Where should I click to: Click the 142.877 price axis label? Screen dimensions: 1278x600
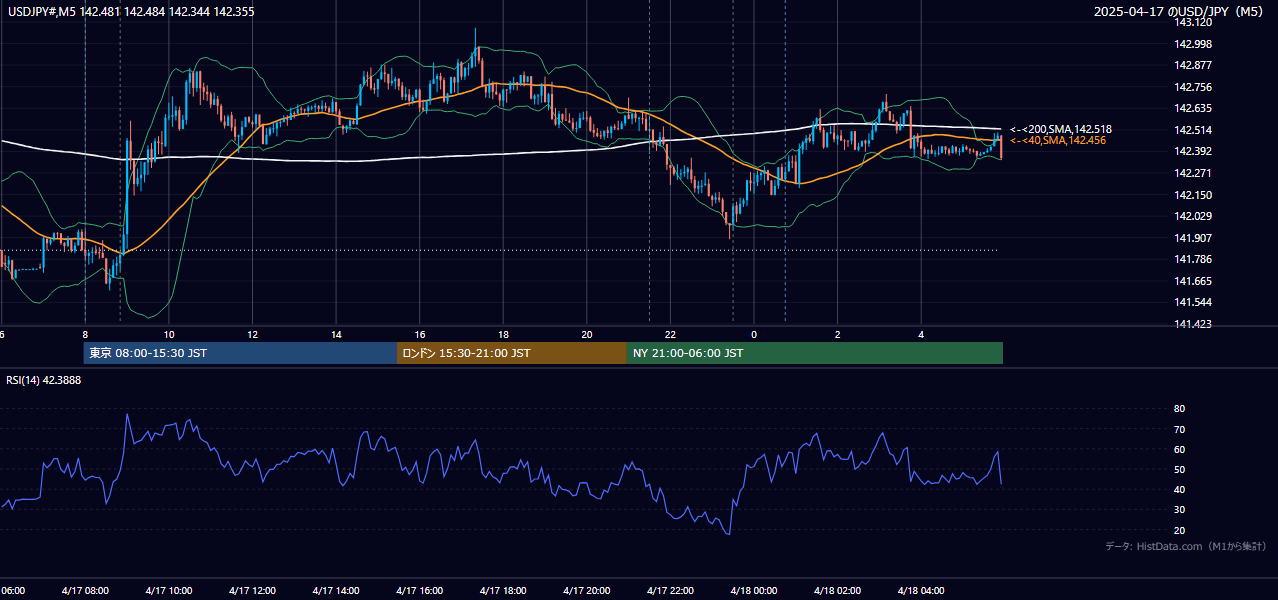tap(1192, 65)
